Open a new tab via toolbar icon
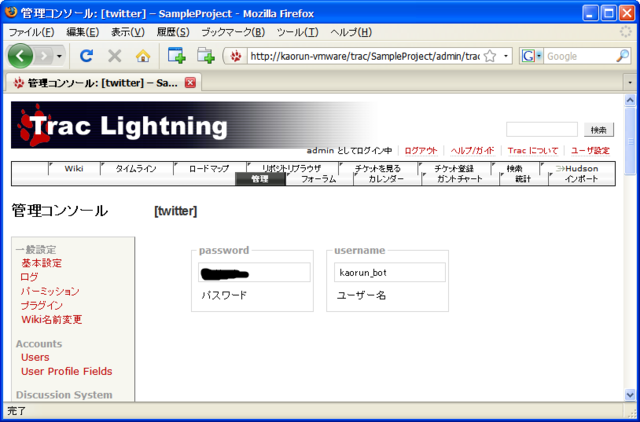The height and width of the screenshot is (422, 640). click(206, 55)
